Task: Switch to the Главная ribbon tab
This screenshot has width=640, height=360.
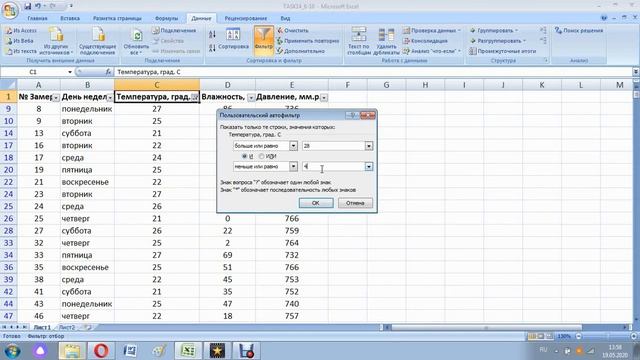Action: pos(37,18)
